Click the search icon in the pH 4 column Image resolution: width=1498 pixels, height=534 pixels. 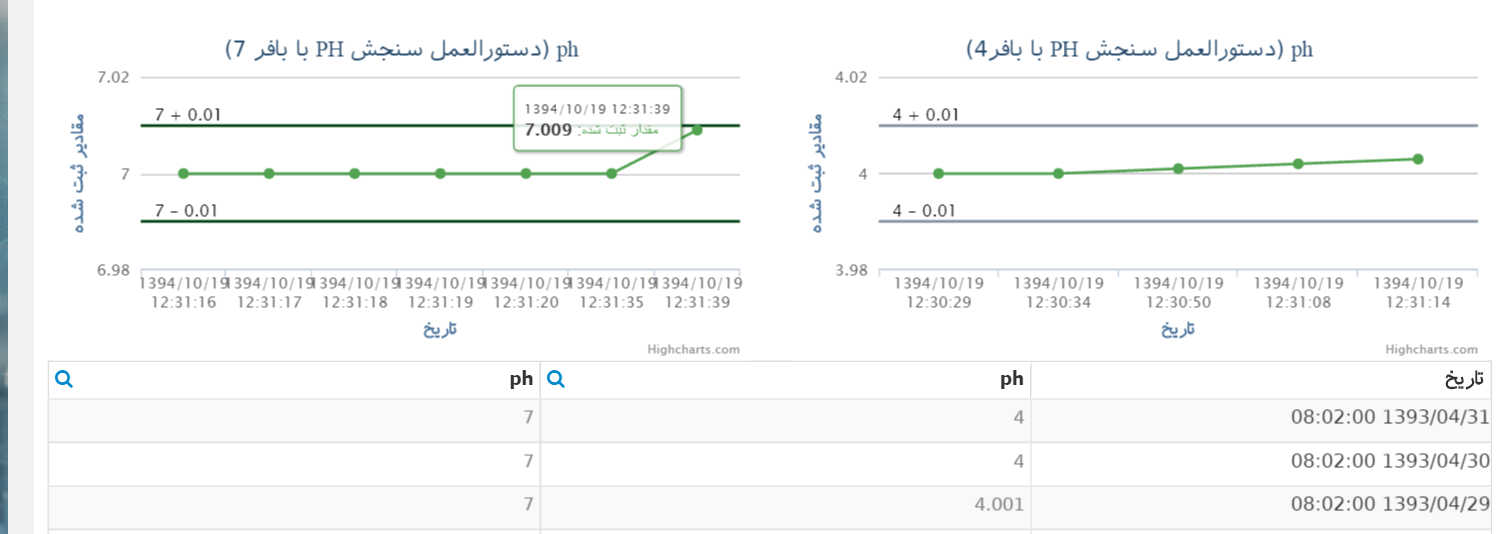(x=557, y=380)
